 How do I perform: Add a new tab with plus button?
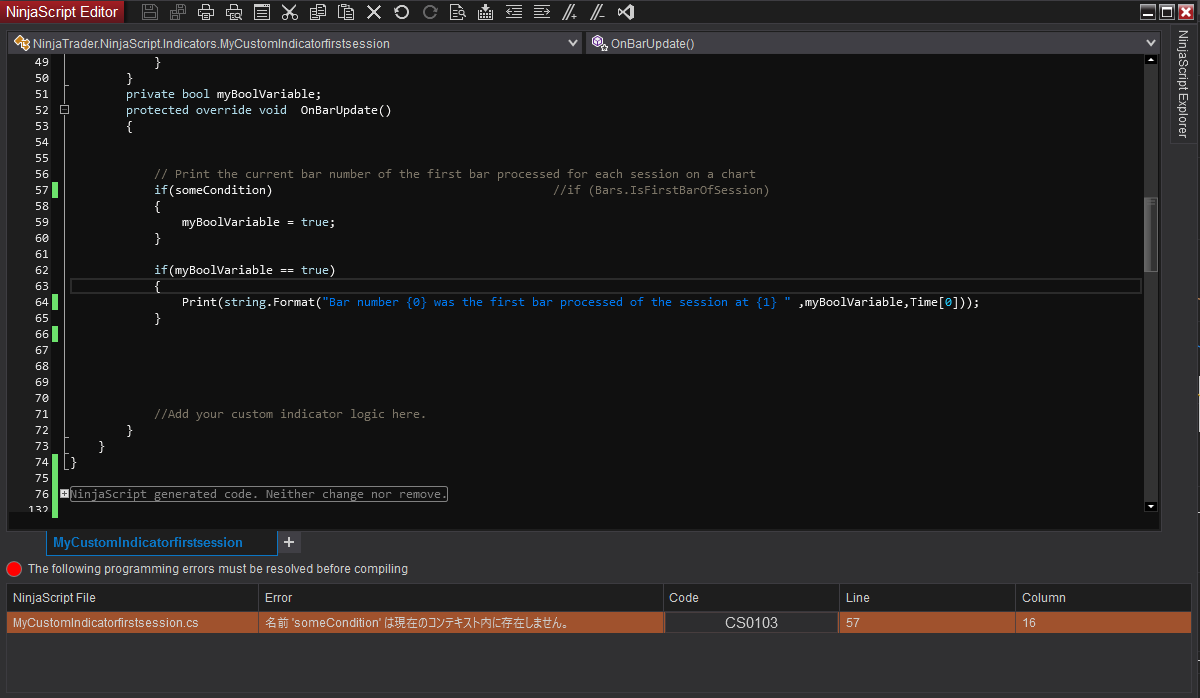tap(289, 542)
